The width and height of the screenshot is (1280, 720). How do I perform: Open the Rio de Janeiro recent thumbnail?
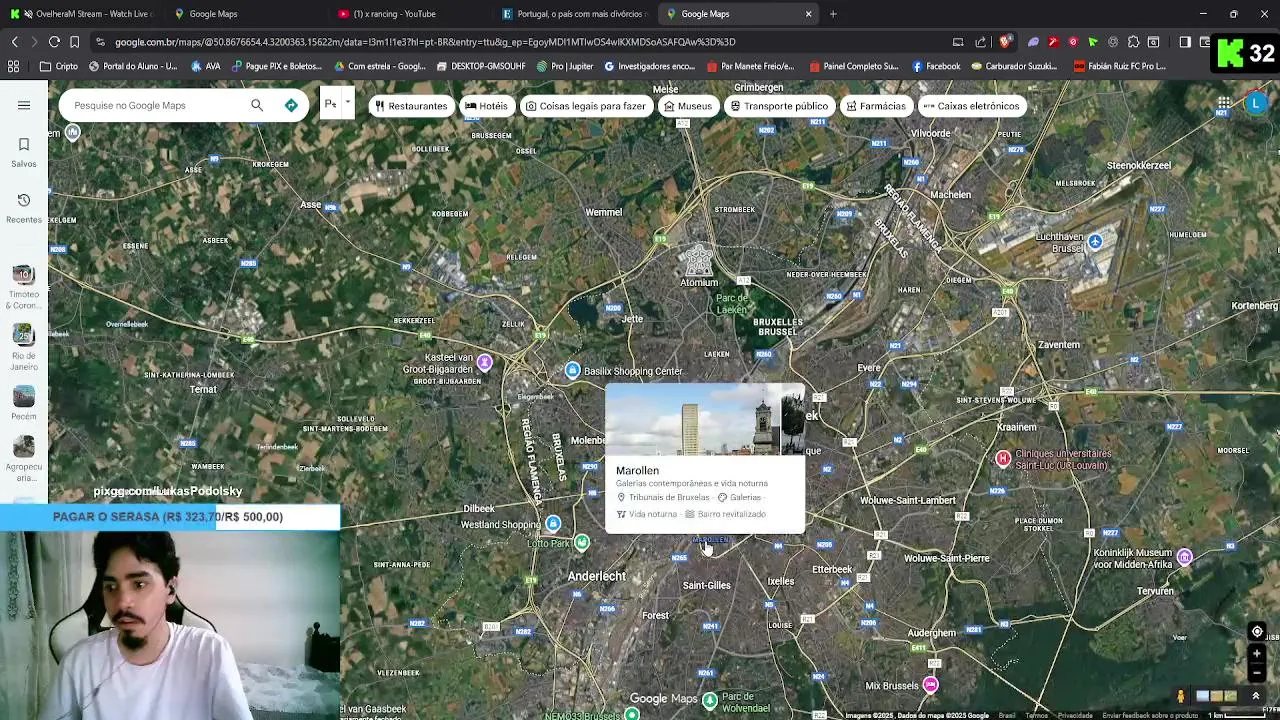click(x=24, y=334)
